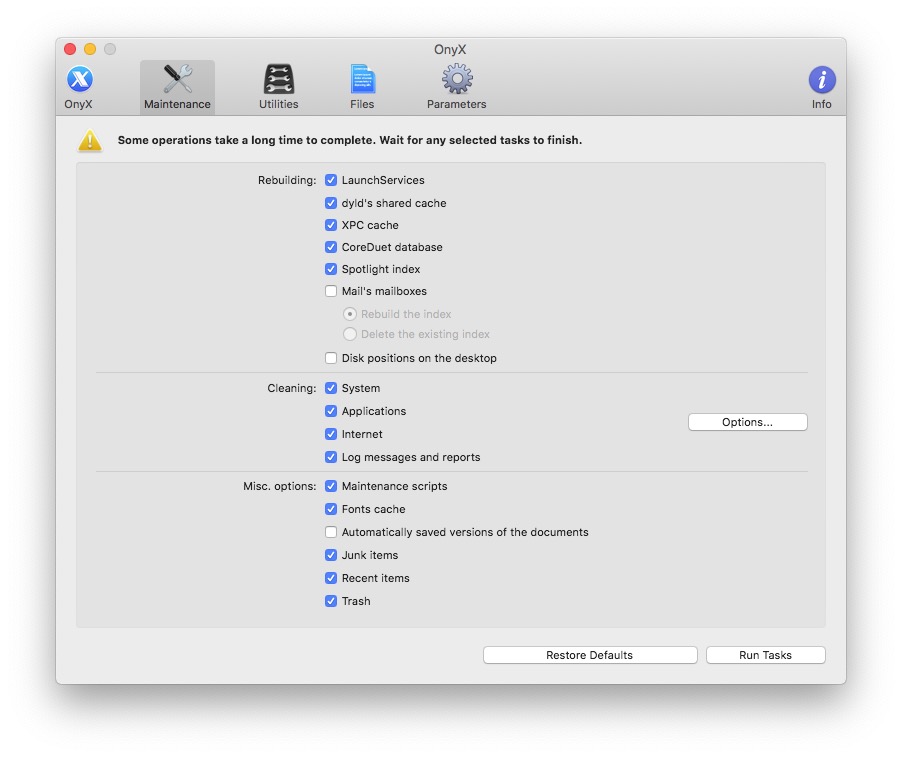Viewport: 902px width, 758px height.
Task: Uncheck the LaunchServices checkbox
Action: pyautogui.click(x=331, y=180)
